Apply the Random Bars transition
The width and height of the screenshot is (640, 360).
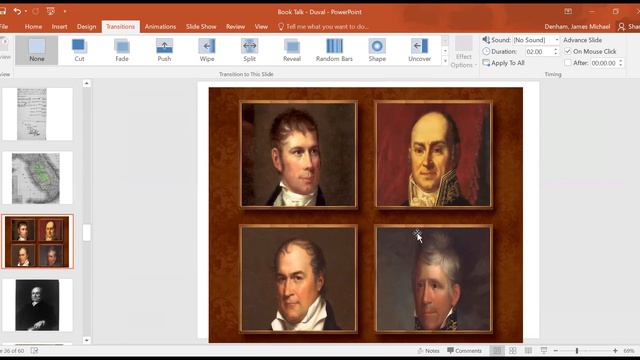(334, 50)
